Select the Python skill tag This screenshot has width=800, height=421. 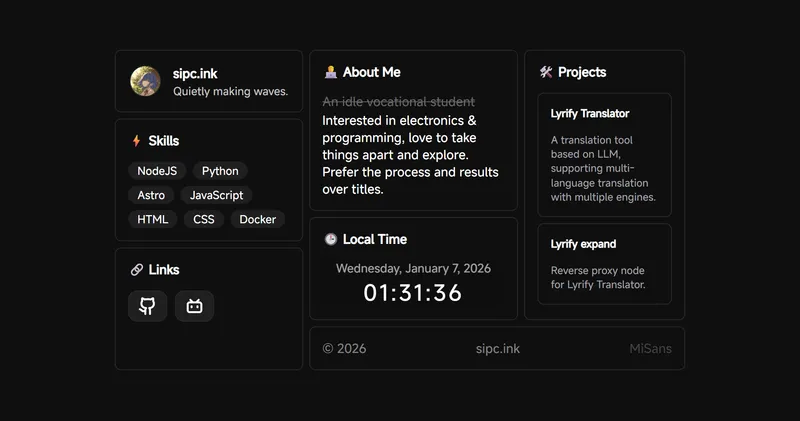(x=220, y=171)
